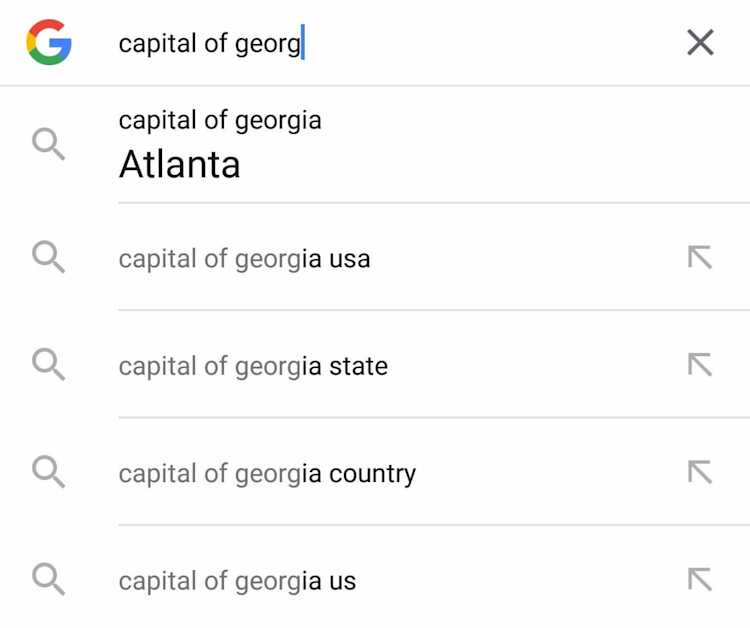Click magnifier icon next to 'capital of georgia usa'
This screenshot has height=628, width=750.
48,257
